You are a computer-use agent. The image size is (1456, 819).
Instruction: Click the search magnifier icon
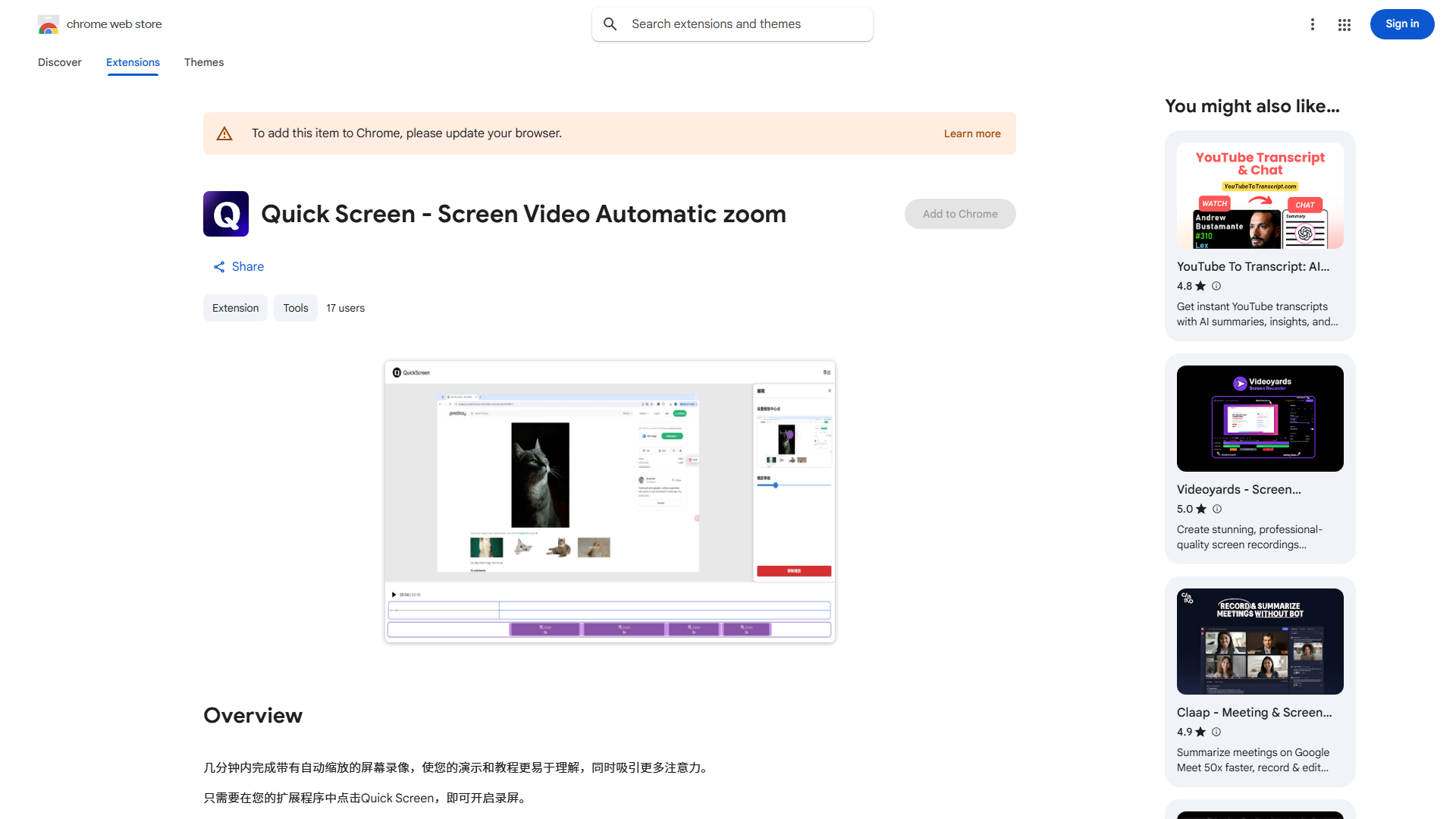pos(610,24)
